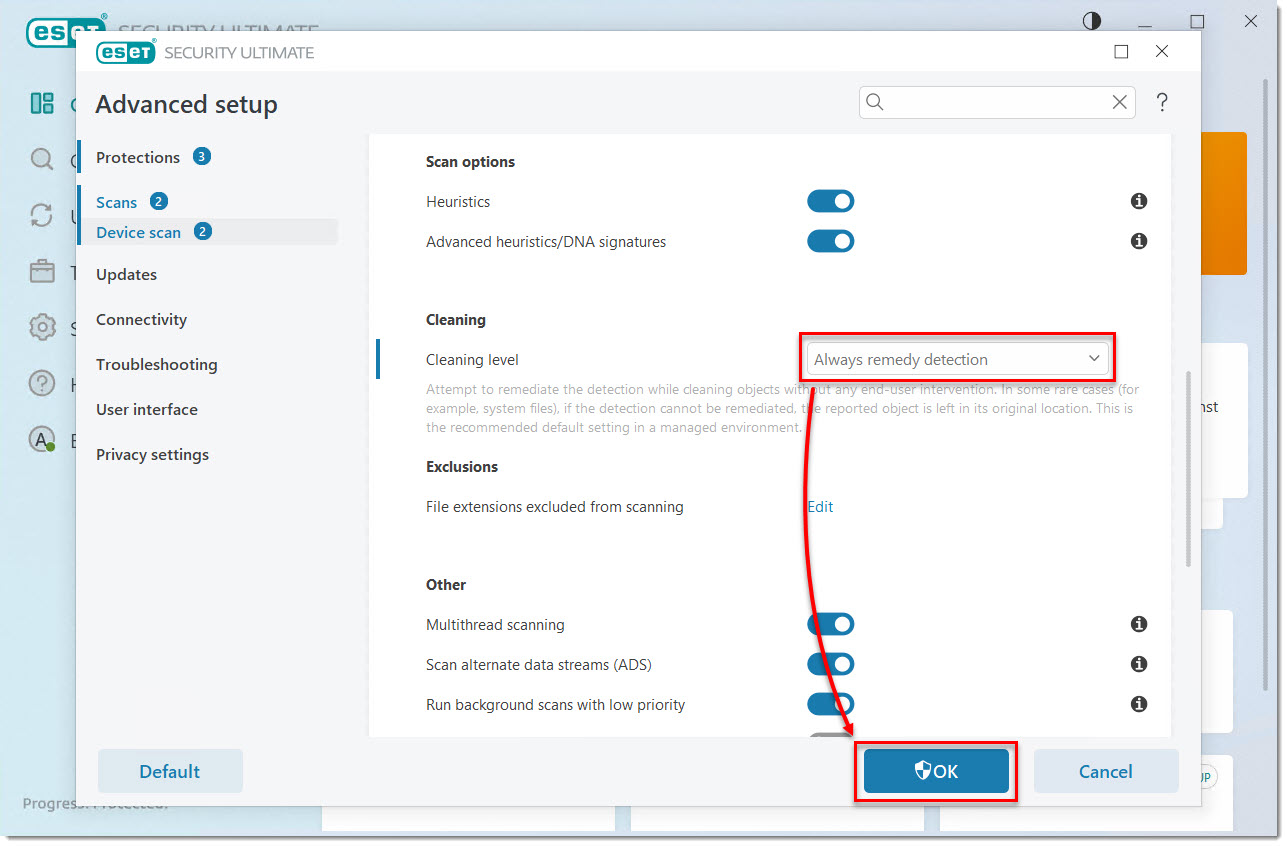Image resolution: width=1287 pixels, height=846 pixels.
Task: Select Scans in the sidebar
Action: [x=116, y=202]
